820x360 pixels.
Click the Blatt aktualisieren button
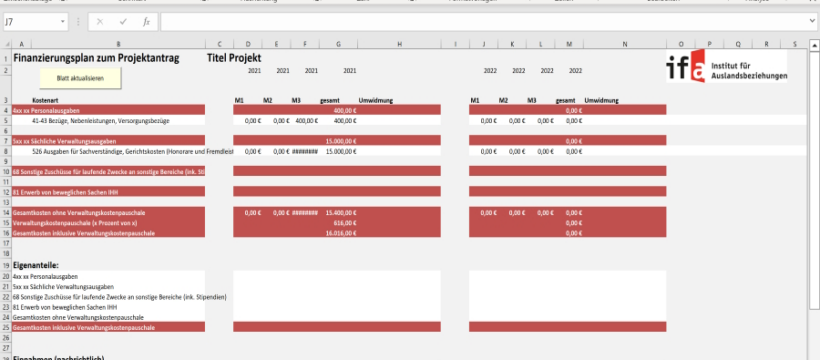coord(80,78)
